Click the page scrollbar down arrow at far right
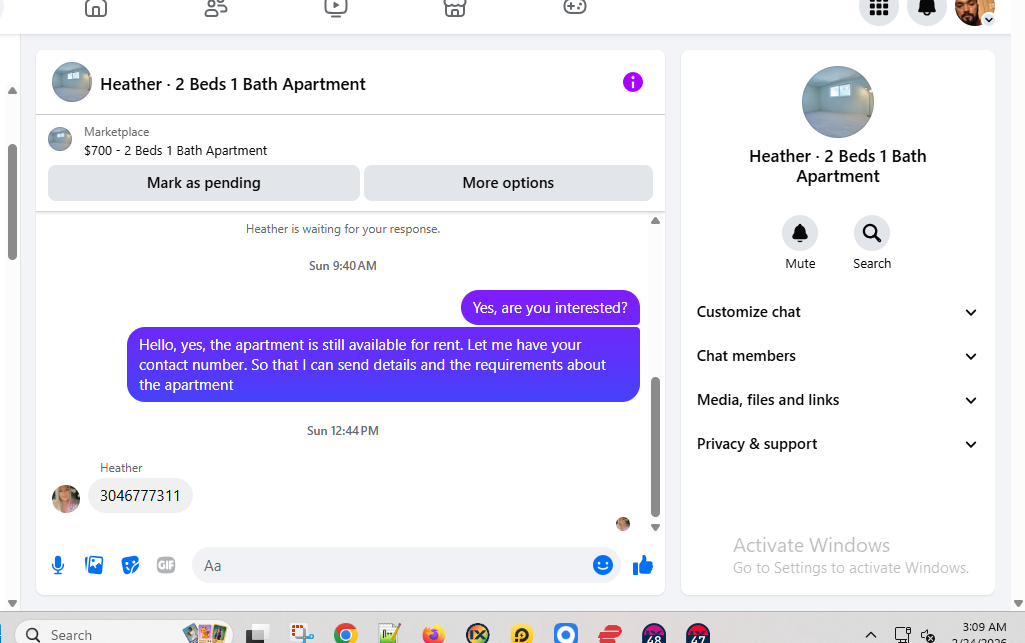This screenshot has height=643, width=1025. [1018, 604]
